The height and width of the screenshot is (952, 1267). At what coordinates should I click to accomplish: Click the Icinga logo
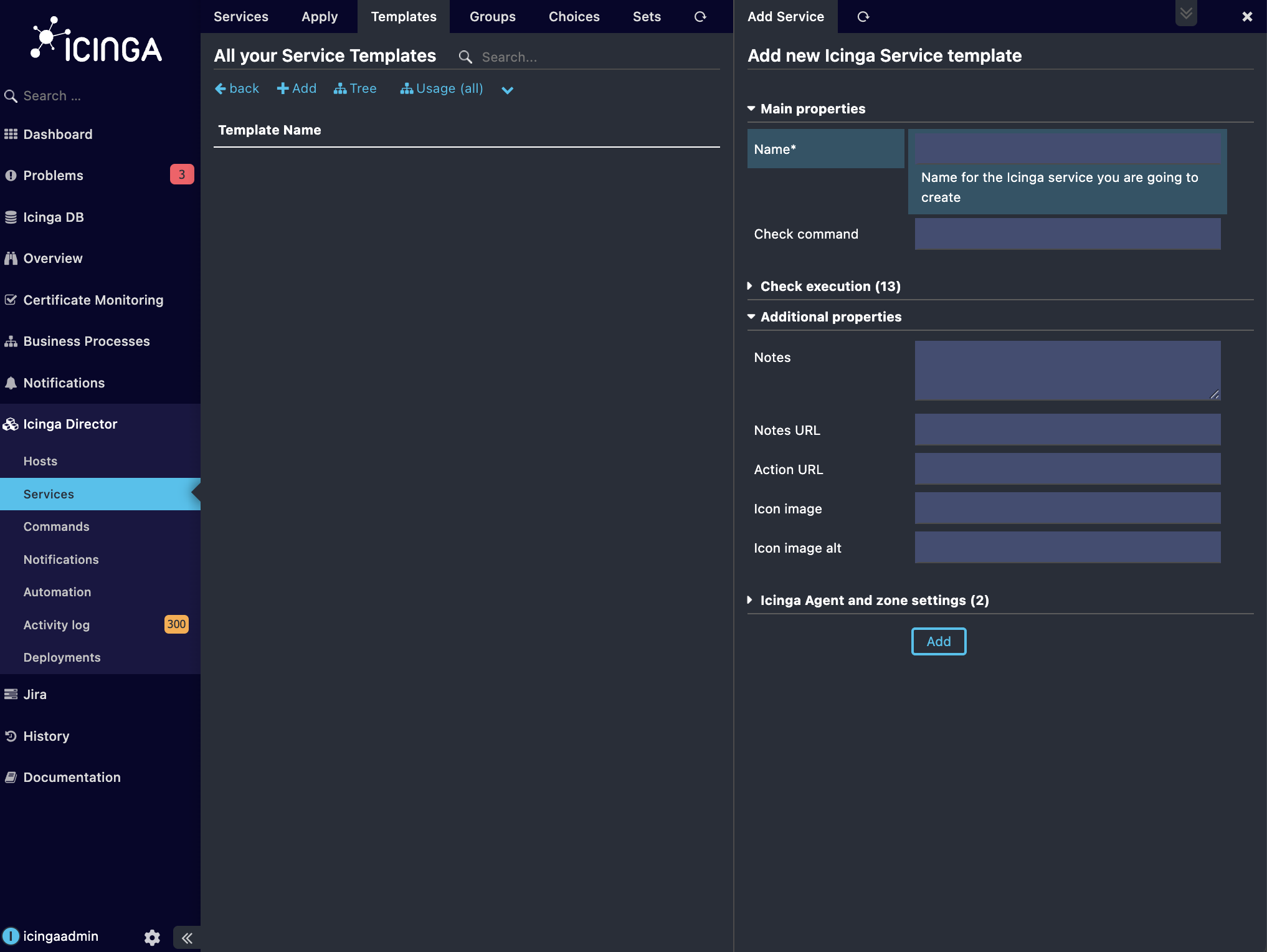97,40
